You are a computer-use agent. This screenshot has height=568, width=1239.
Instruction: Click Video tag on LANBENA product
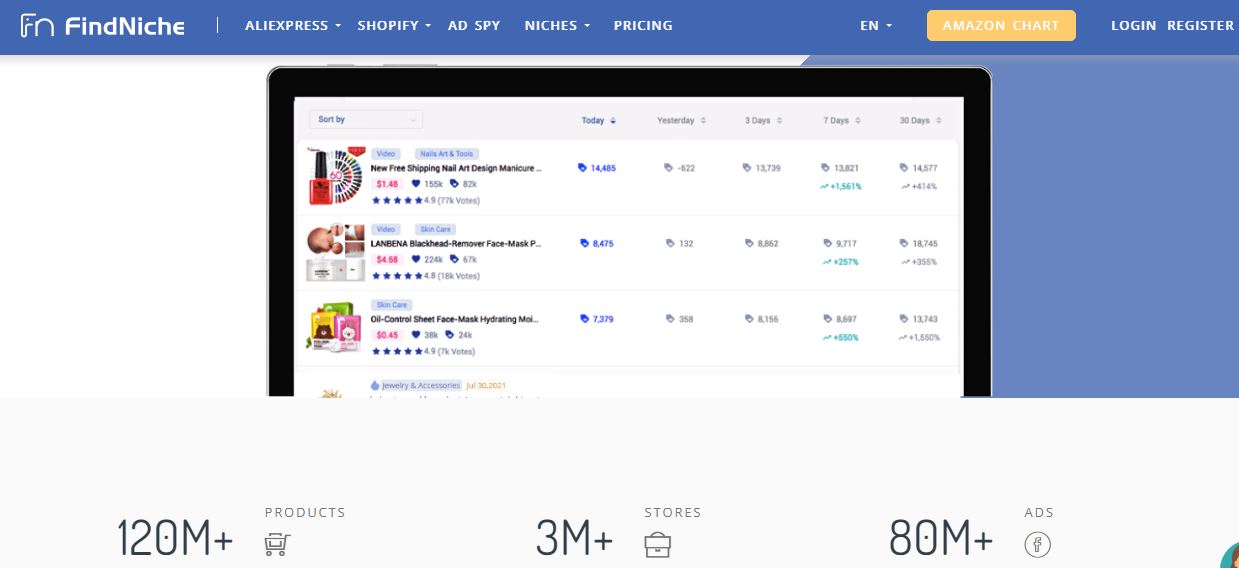point(386,229)
